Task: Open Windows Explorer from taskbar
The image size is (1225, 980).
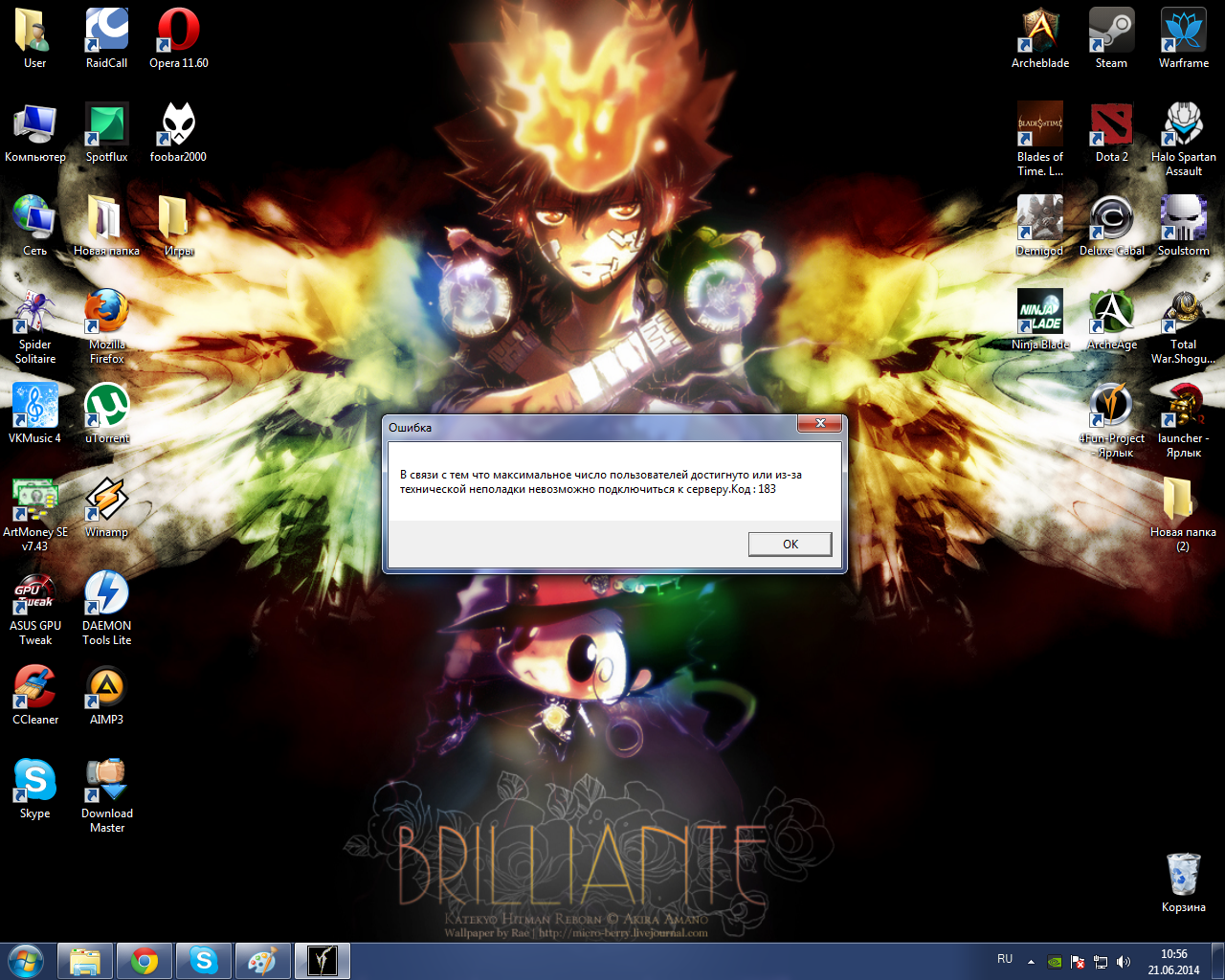Action: pos(85,961)
